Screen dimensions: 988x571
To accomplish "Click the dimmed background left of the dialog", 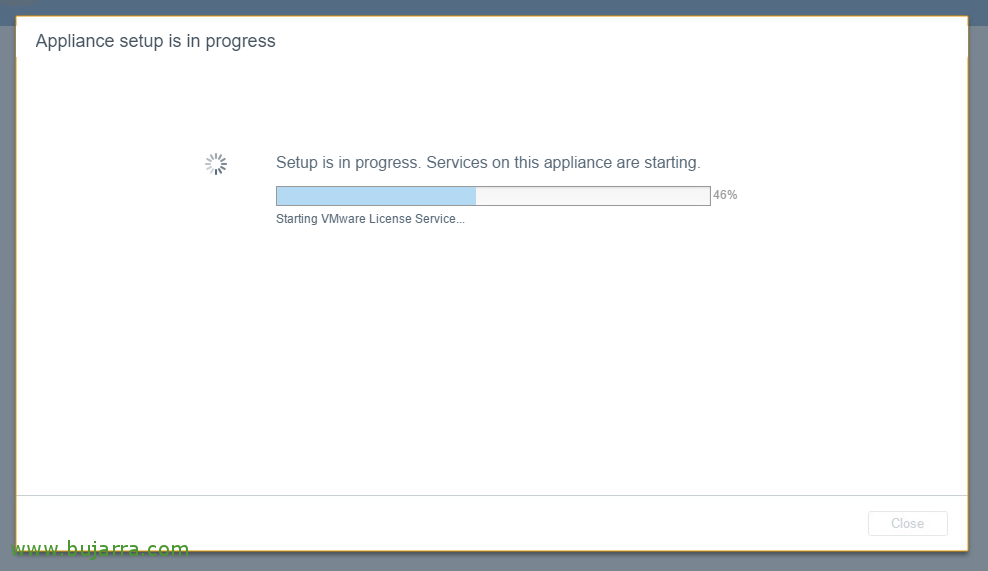I will (8, 284).
